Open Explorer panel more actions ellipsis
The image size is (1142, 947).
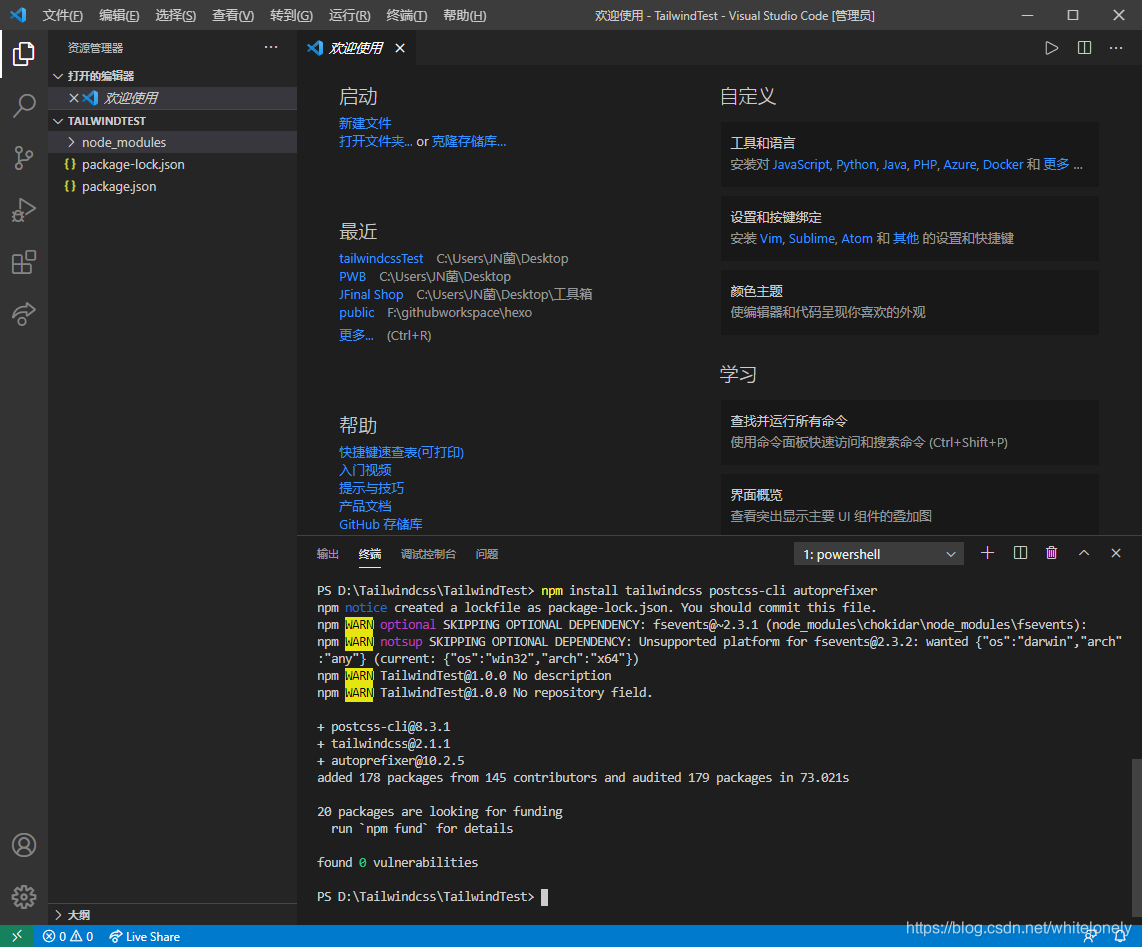tap(271, 47)
